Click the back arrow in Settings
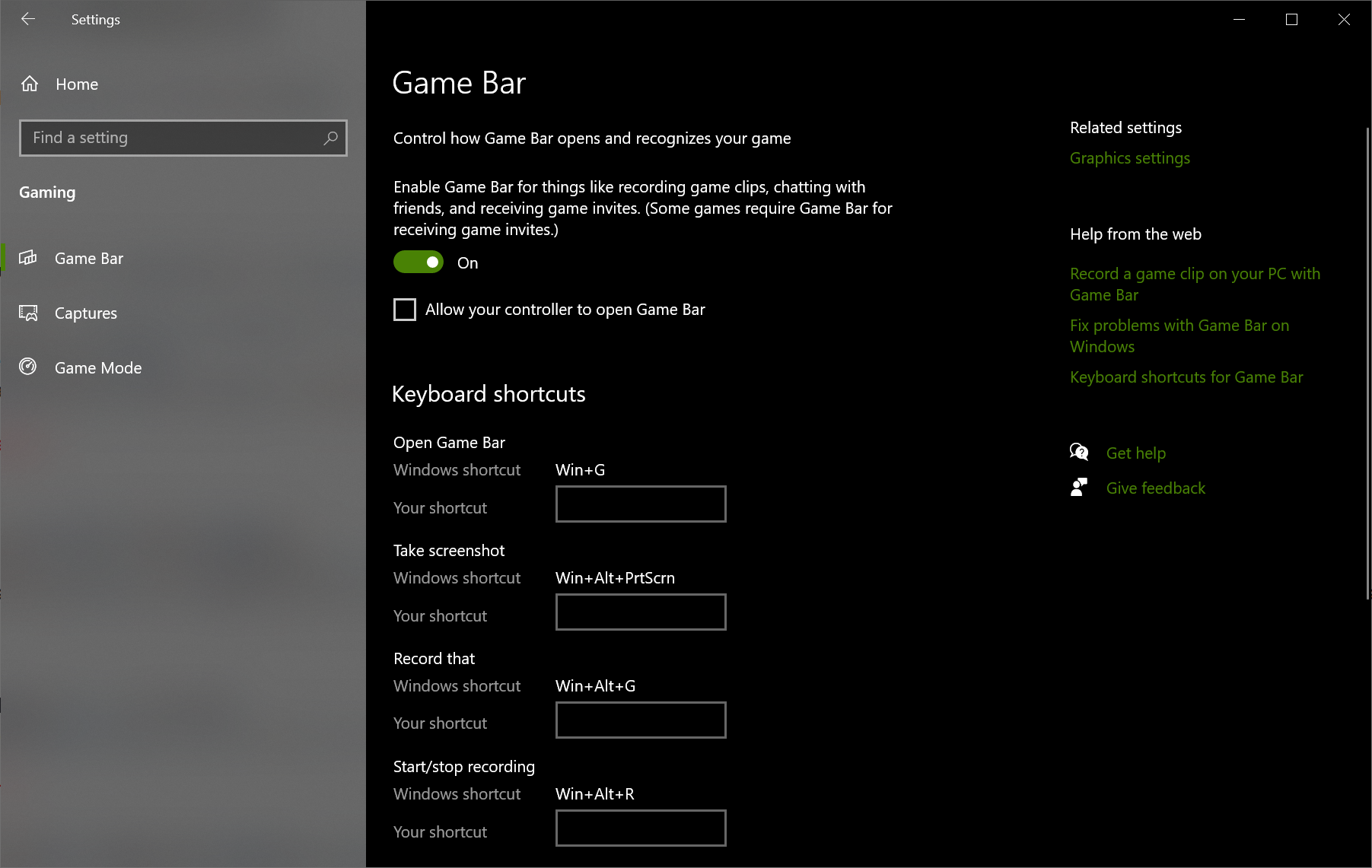This screenshot has height=868, width=1372. 28,19
